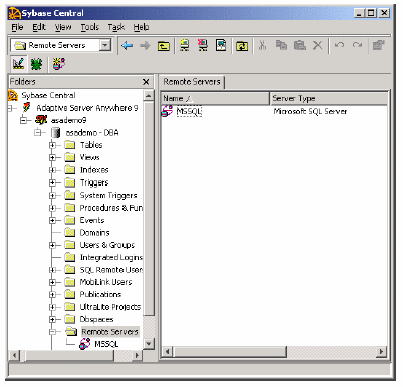This screenshot has height=387, width=403.
Task: Open the Task menu
Action: (116, 27)
